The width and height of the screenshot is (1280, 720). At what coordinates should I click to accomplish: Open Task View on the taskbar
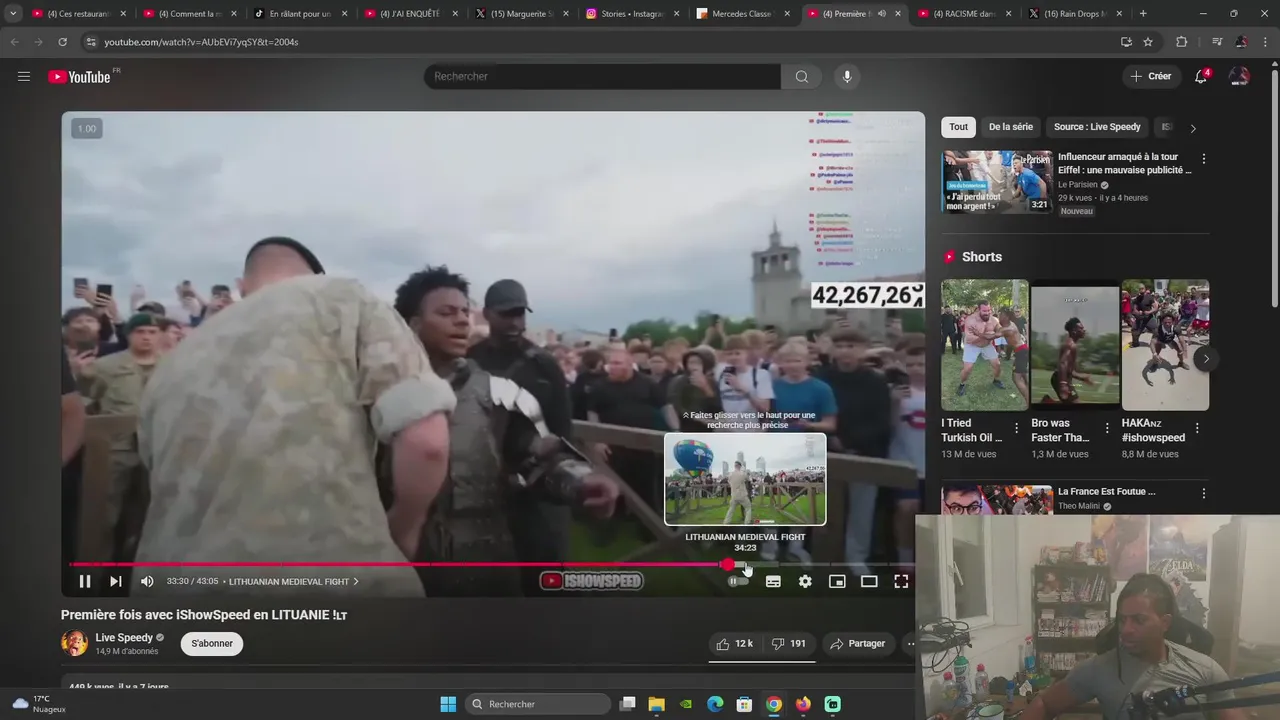point(627,704)
